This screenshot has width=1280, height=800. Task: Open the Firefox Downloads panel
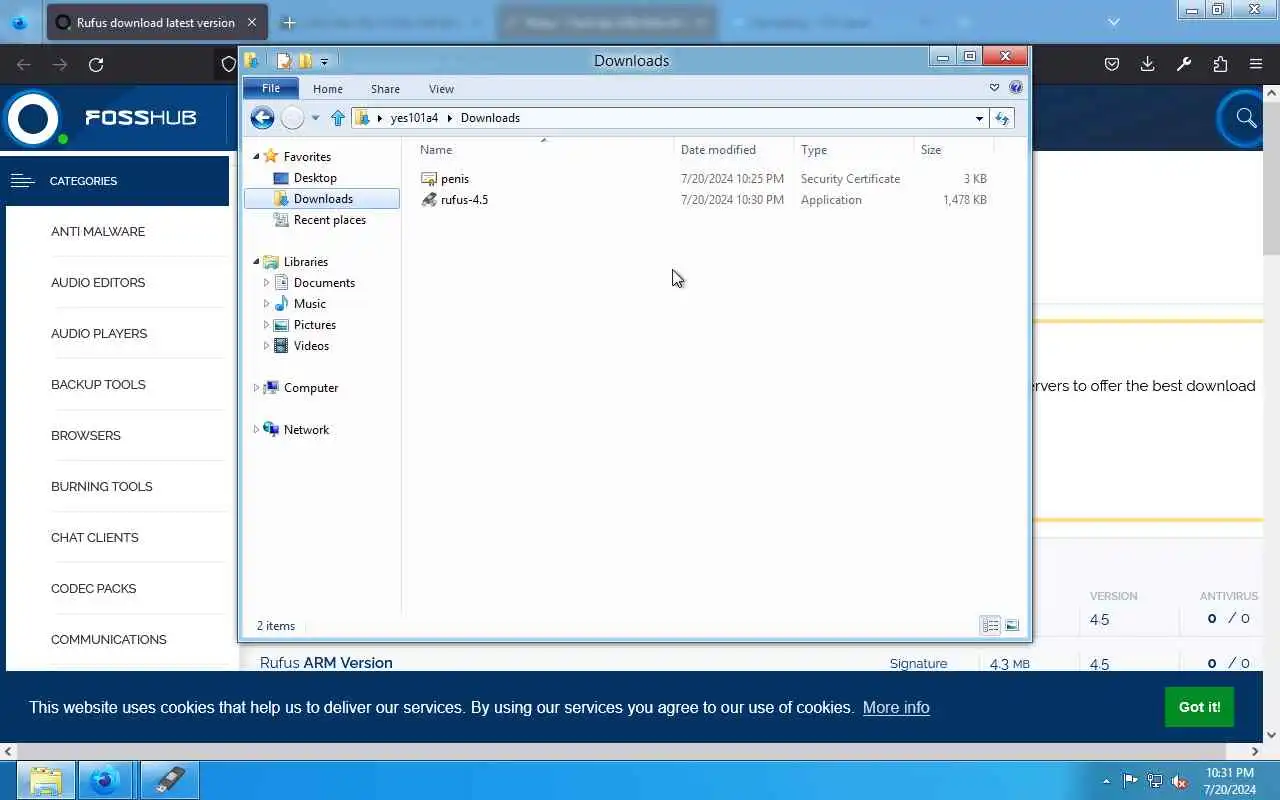(x=1148, y=64)
